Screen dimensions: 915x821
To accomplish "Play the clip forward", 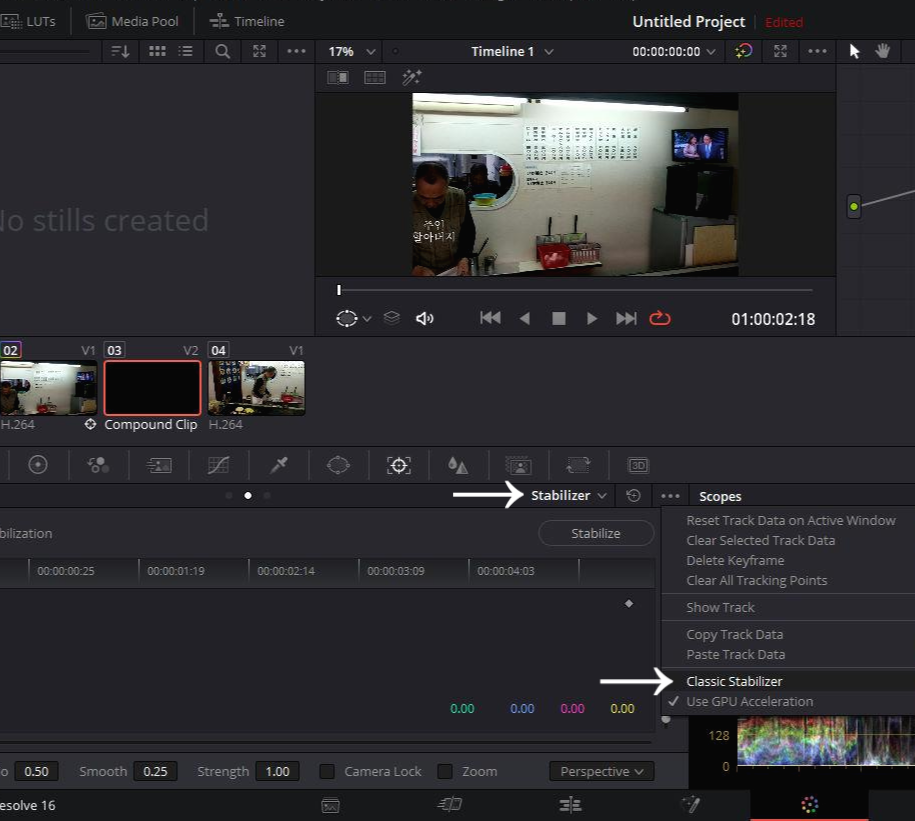I will pos(592,319).
